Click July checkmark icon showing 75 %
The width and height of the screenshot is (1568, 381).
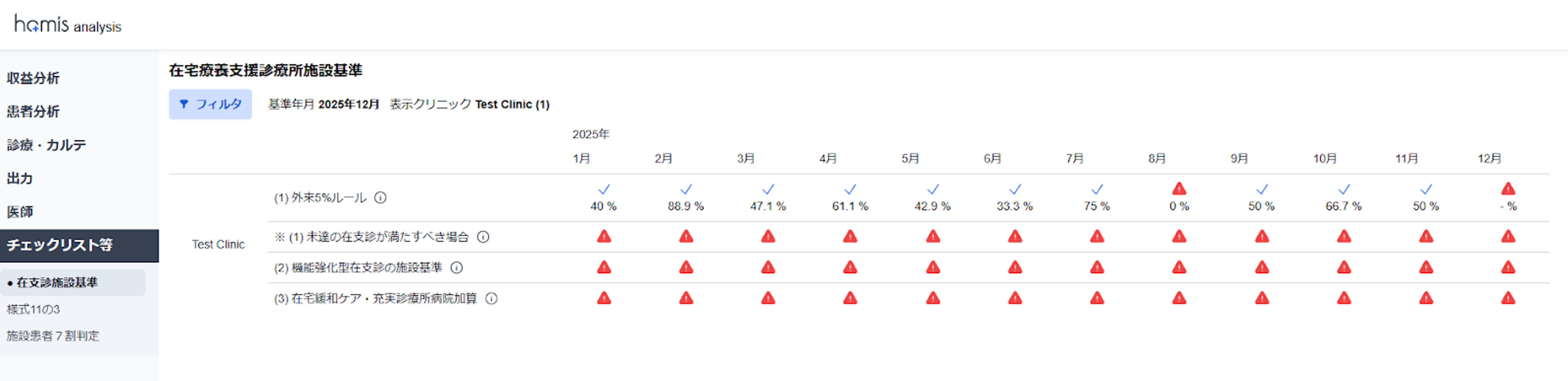pyautogui.click(x=1097, y=189)
